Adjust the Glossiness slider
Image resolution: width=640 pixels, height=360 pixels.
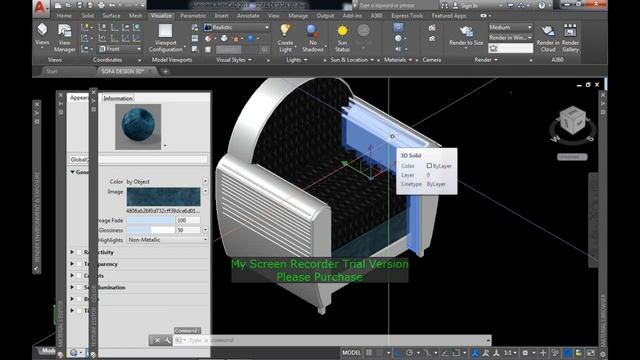pos(151,230)
